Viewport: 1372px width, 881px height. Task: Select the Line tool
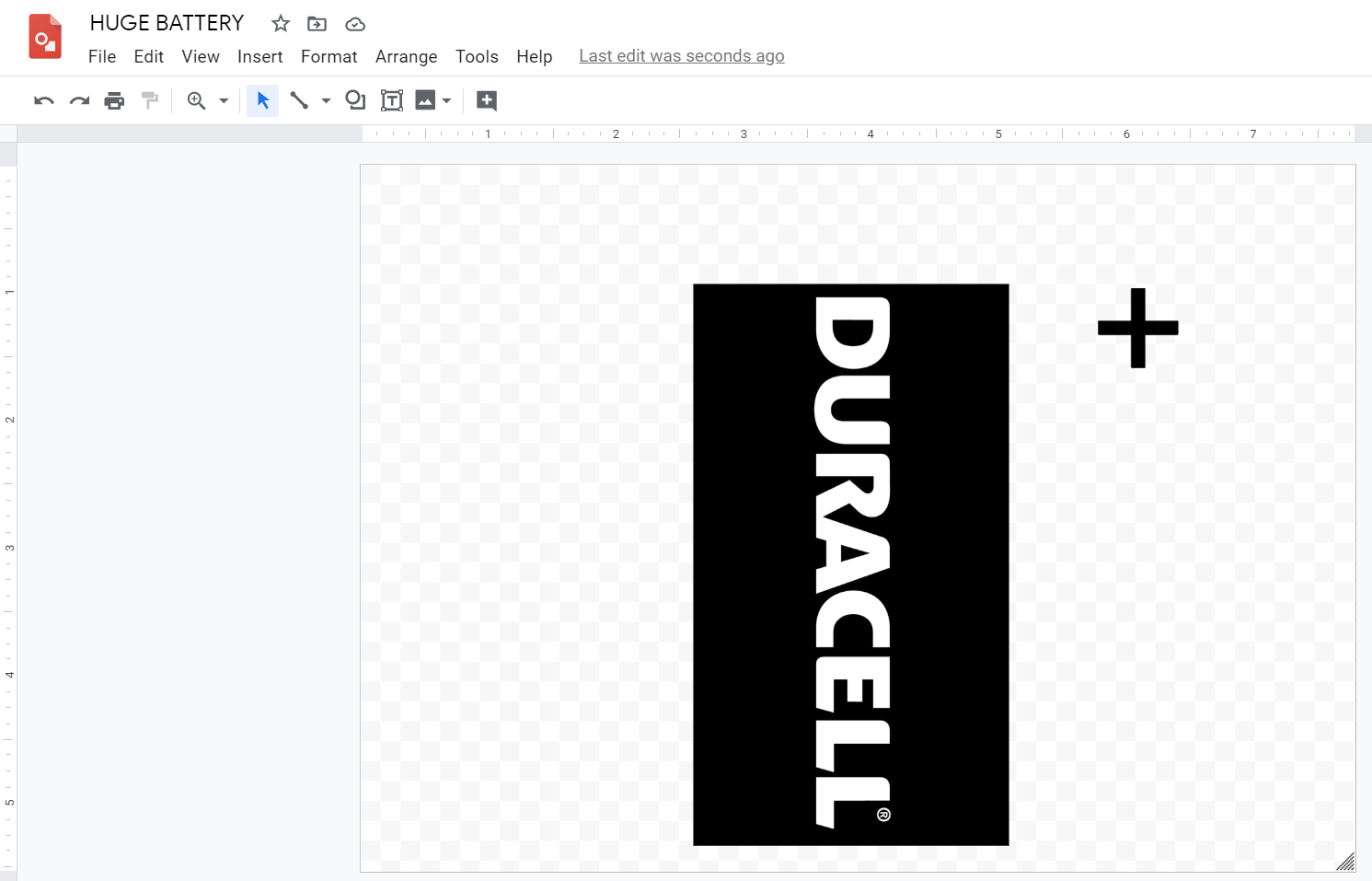click(x=299, y=100)
